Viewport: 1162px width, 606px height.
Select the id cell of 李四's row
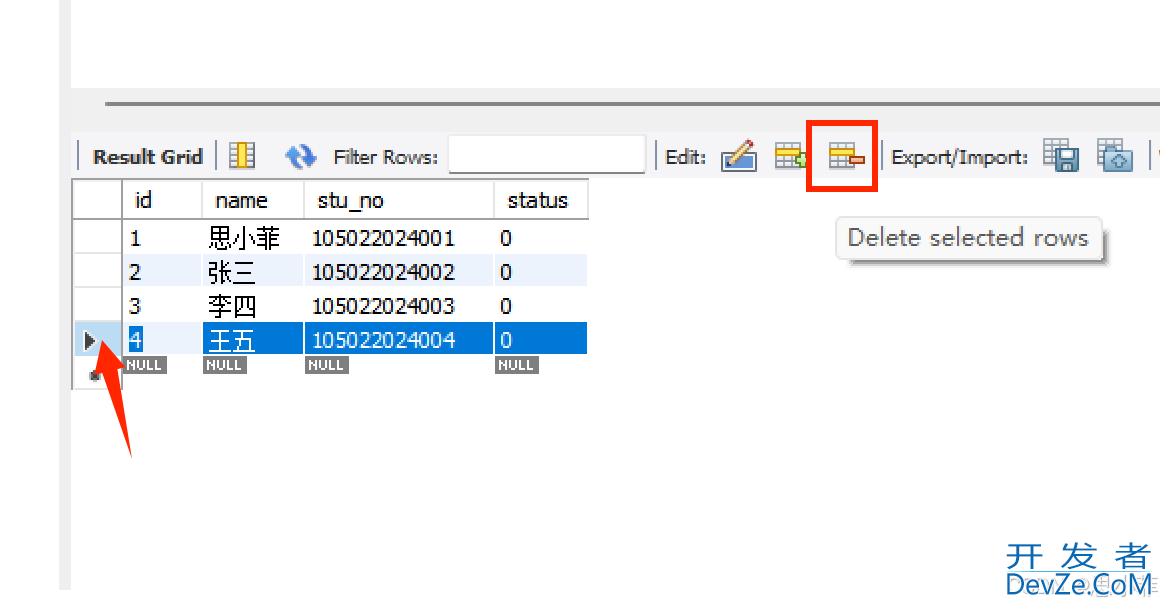click(x=162, y=306)
